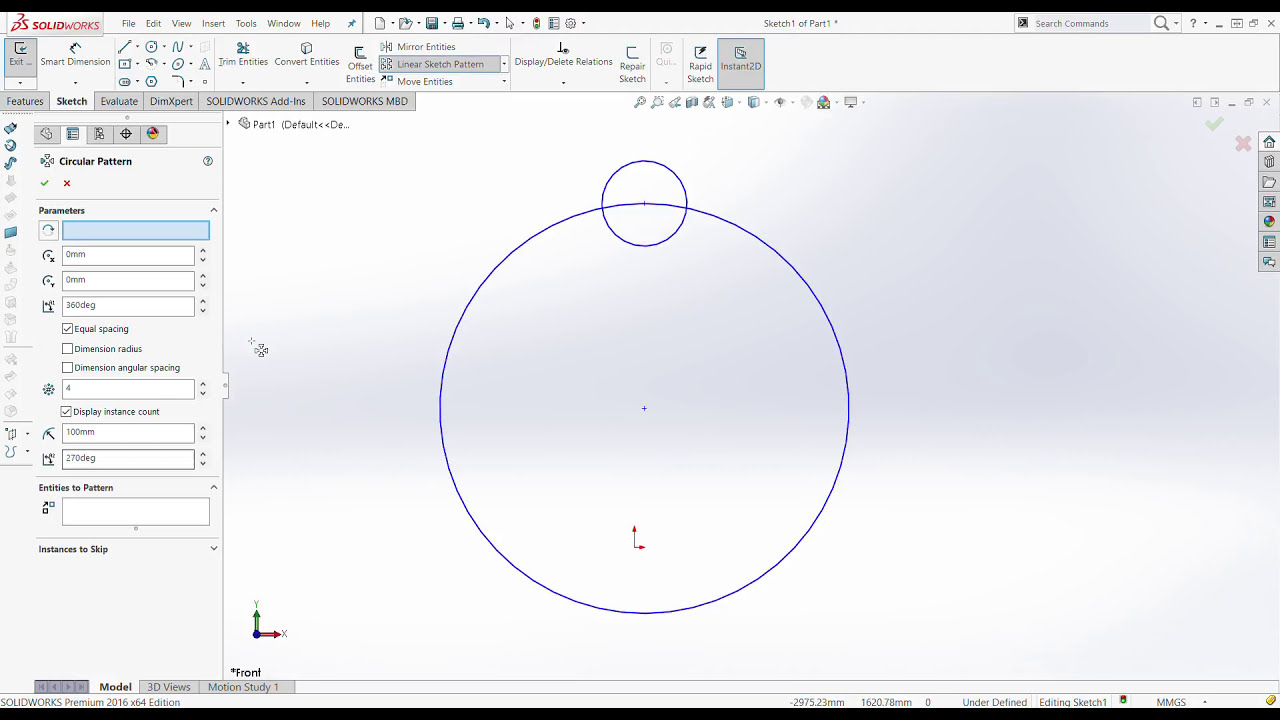Viewport: 1280px width, 720px height.
Task: Open Linear Sketch Pattern dropdown arrow
Action: [x=504, y=64]
